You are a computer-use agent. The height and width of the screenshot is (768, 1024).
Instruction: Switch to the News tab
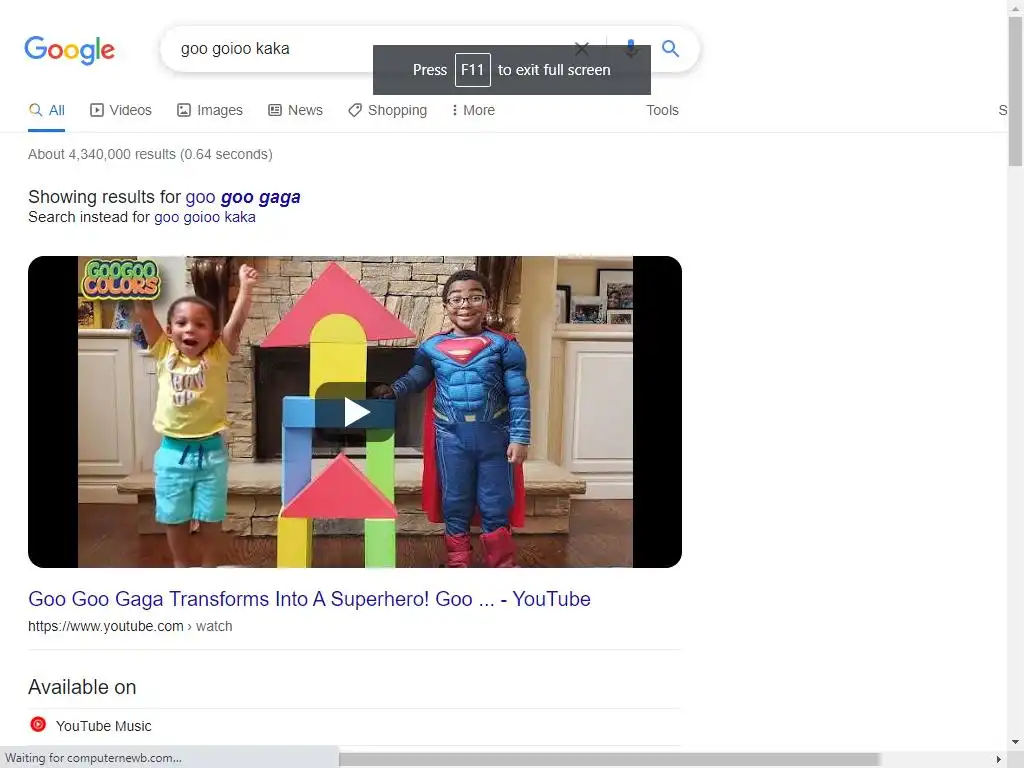pyautogui.click(x=296, y=110)
